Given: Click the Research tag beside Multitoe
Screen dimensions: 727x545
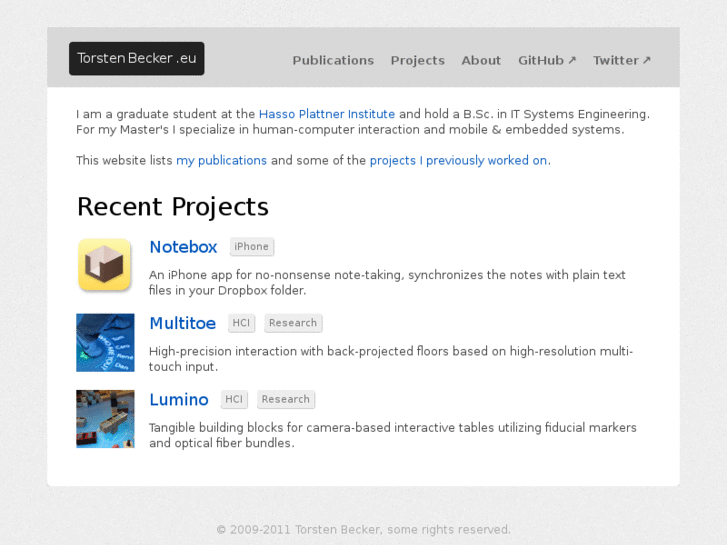Looking at the screenshot, I should tap(293, 323).
